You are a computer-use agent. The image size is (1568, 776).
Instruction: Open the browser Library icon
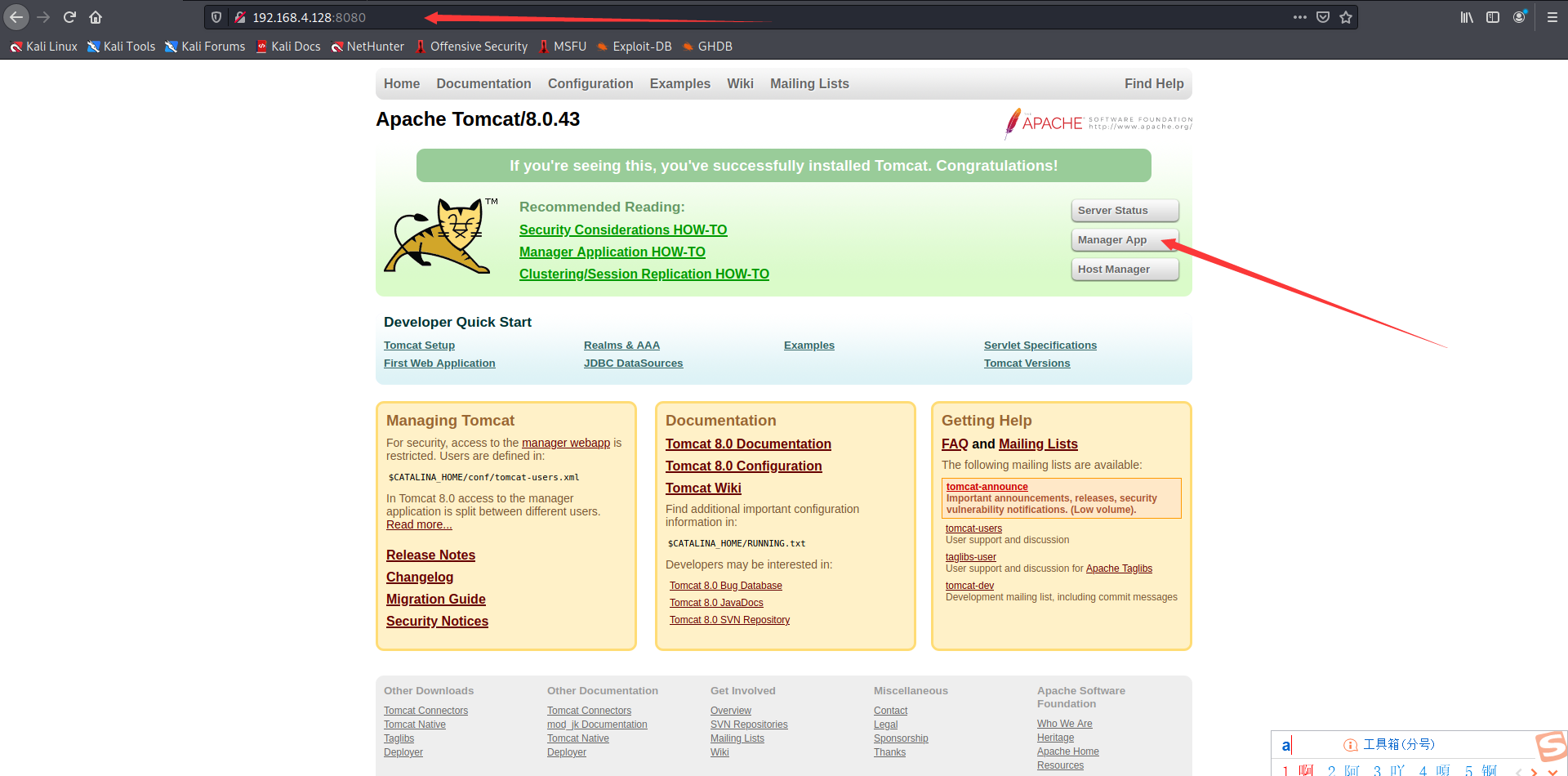click(x=1467, y=17)
